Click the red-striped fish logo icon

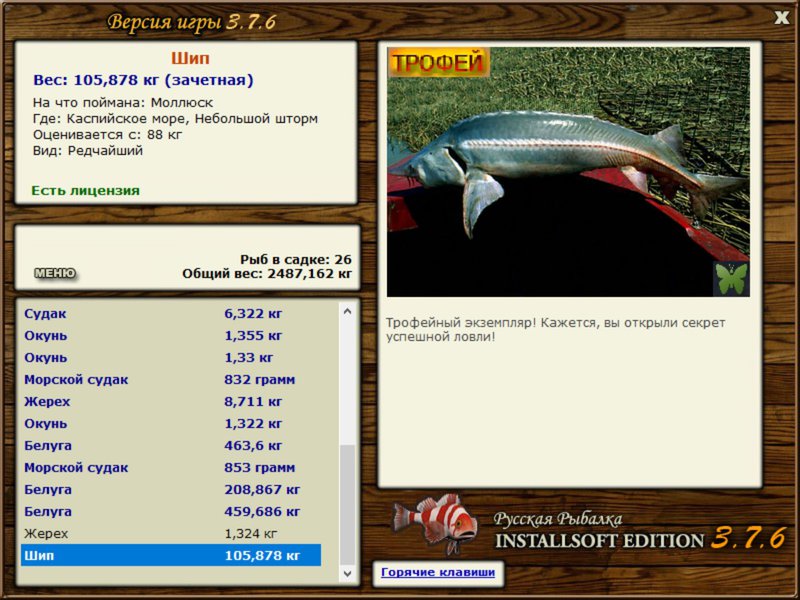[435, 524]
